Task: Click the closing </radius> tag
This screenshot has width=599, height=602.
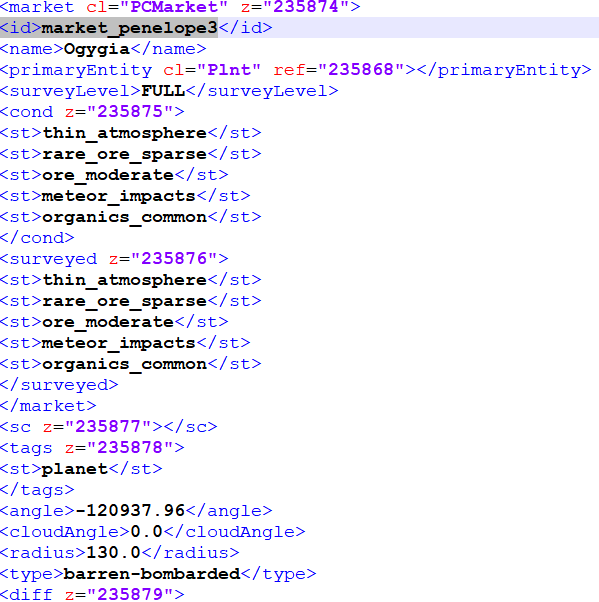Action: pyautogui.click(x=190, y=553)
